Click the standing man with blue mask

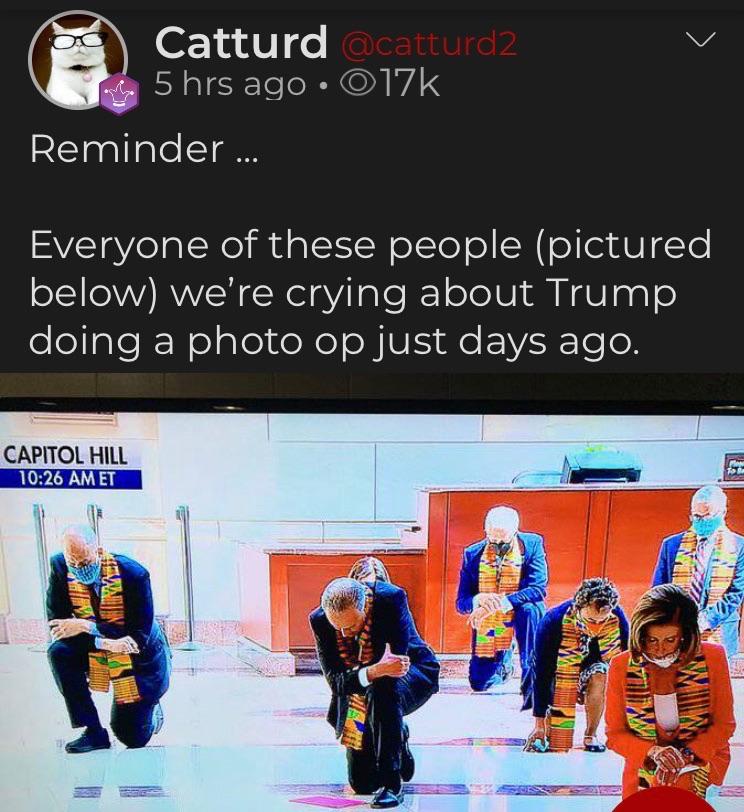pos(704,561)
